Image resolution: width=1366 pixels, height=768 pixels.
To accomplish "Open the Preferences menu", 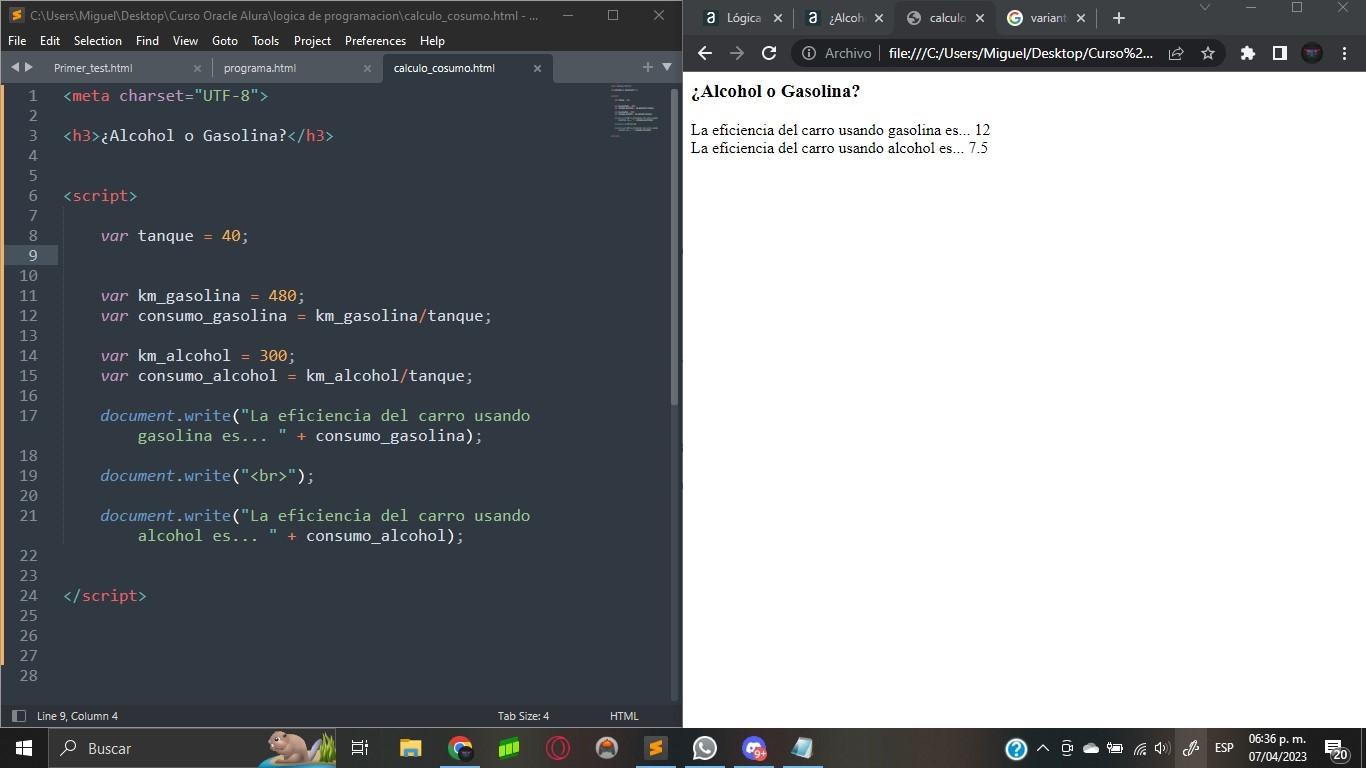I will [375, 41].
